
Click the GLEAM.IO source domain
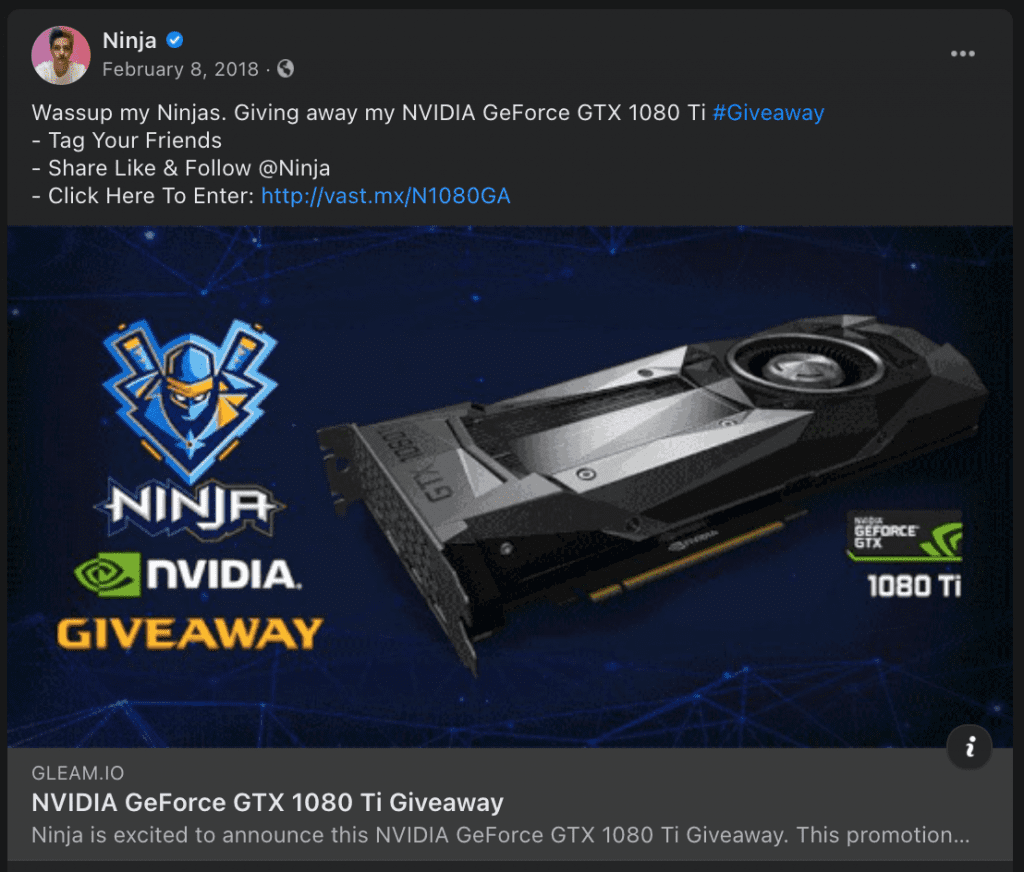pos(78,773)
